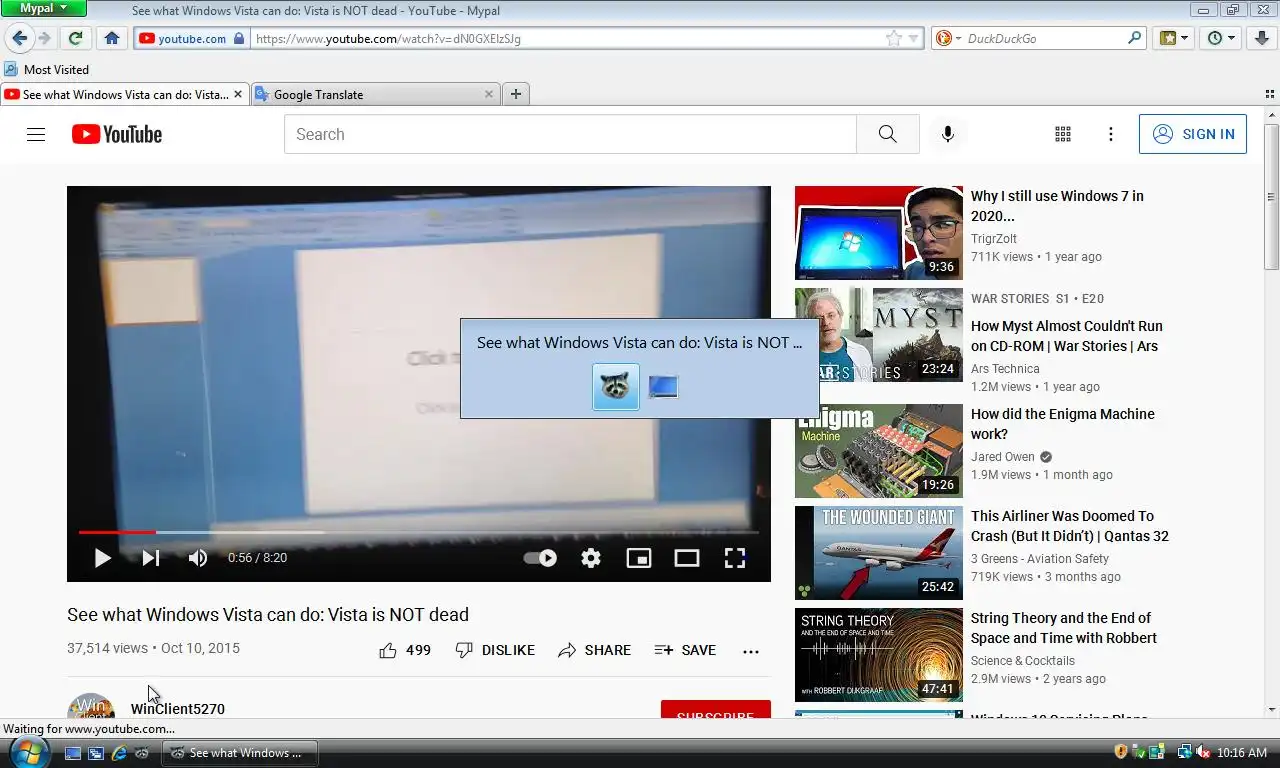Open more actions ellipsis below video

tap(751, 651)
